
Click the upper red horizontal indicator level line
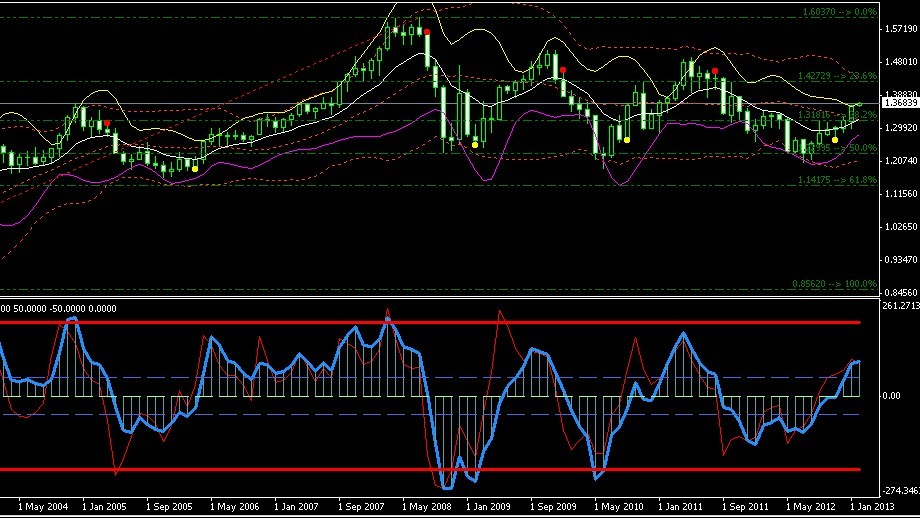point(430,322)
